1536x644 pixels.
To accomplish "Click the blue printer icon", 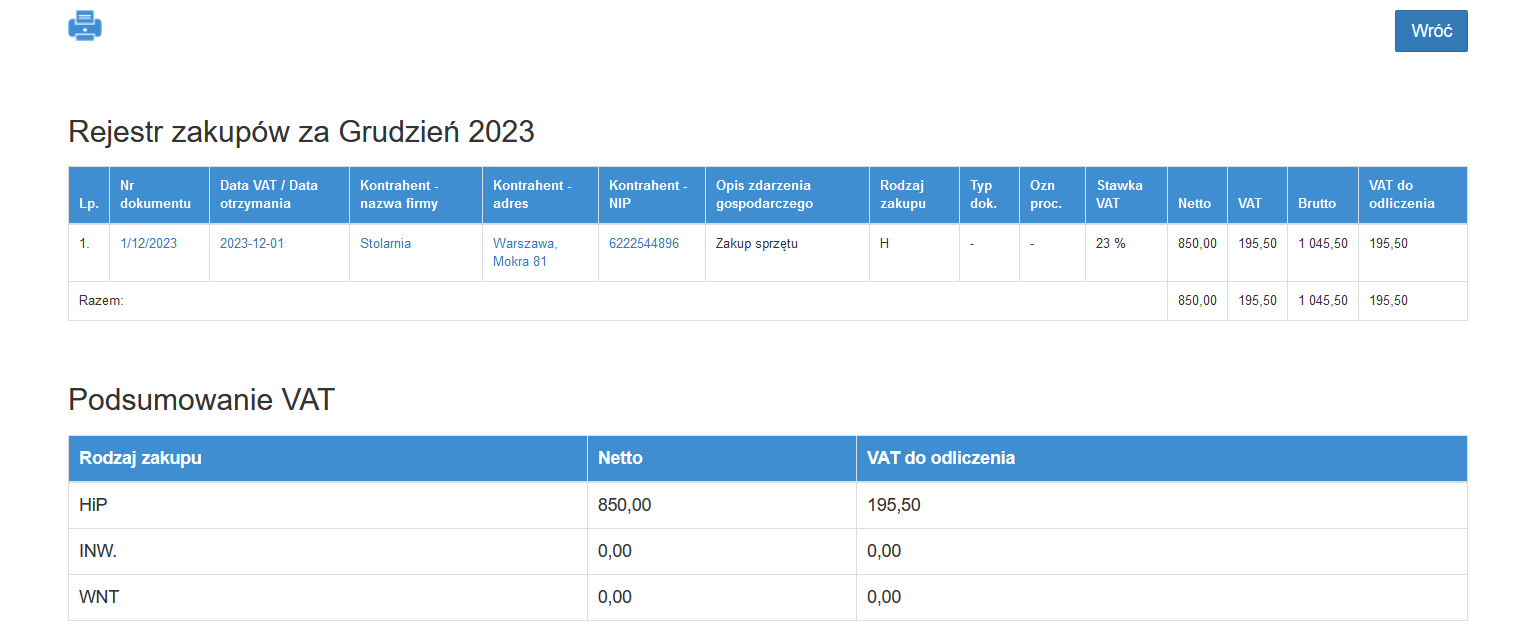I will (x=85, y=25).
